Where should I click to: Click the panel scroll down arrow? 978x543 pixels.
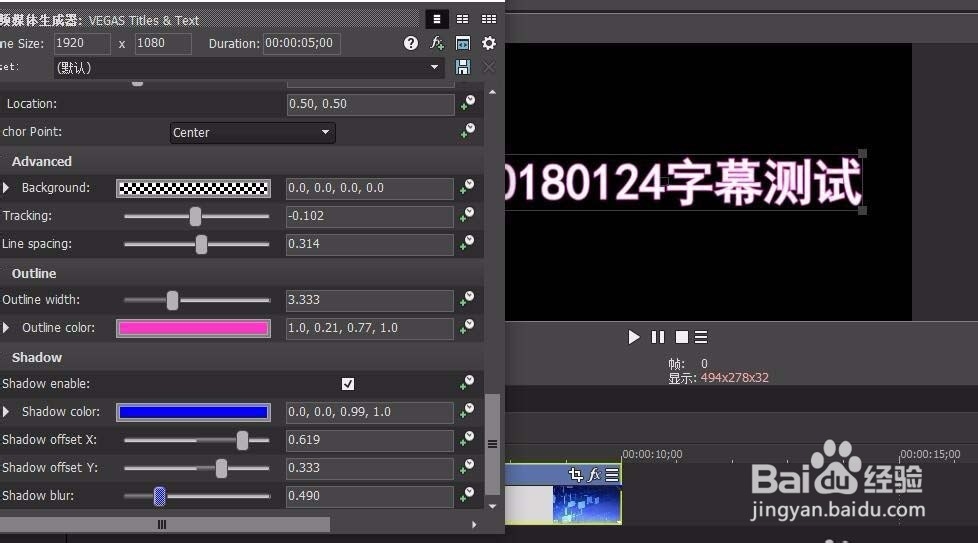pos(492,506)
